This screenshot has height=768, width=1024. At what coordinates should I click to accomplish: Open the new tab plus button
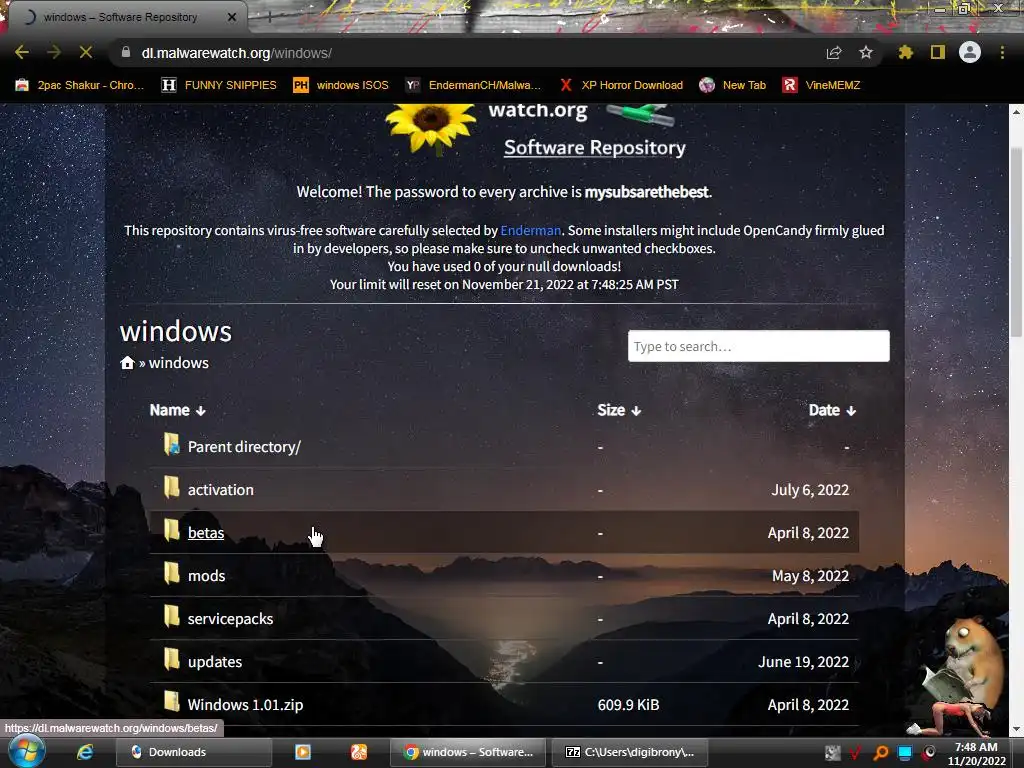[x=269, y=18]
